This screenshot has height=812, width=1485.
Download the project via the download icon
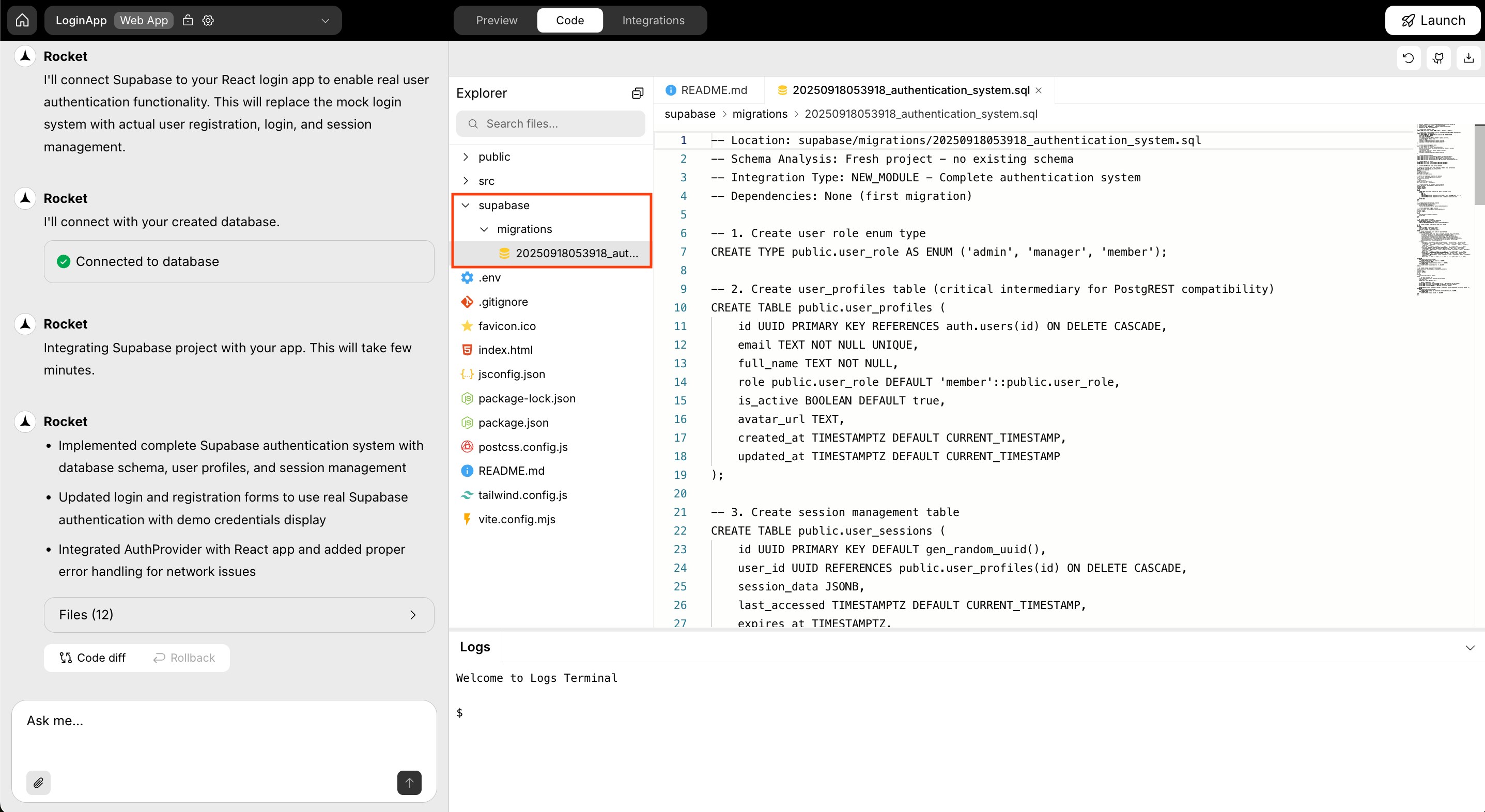point(1469,58)
